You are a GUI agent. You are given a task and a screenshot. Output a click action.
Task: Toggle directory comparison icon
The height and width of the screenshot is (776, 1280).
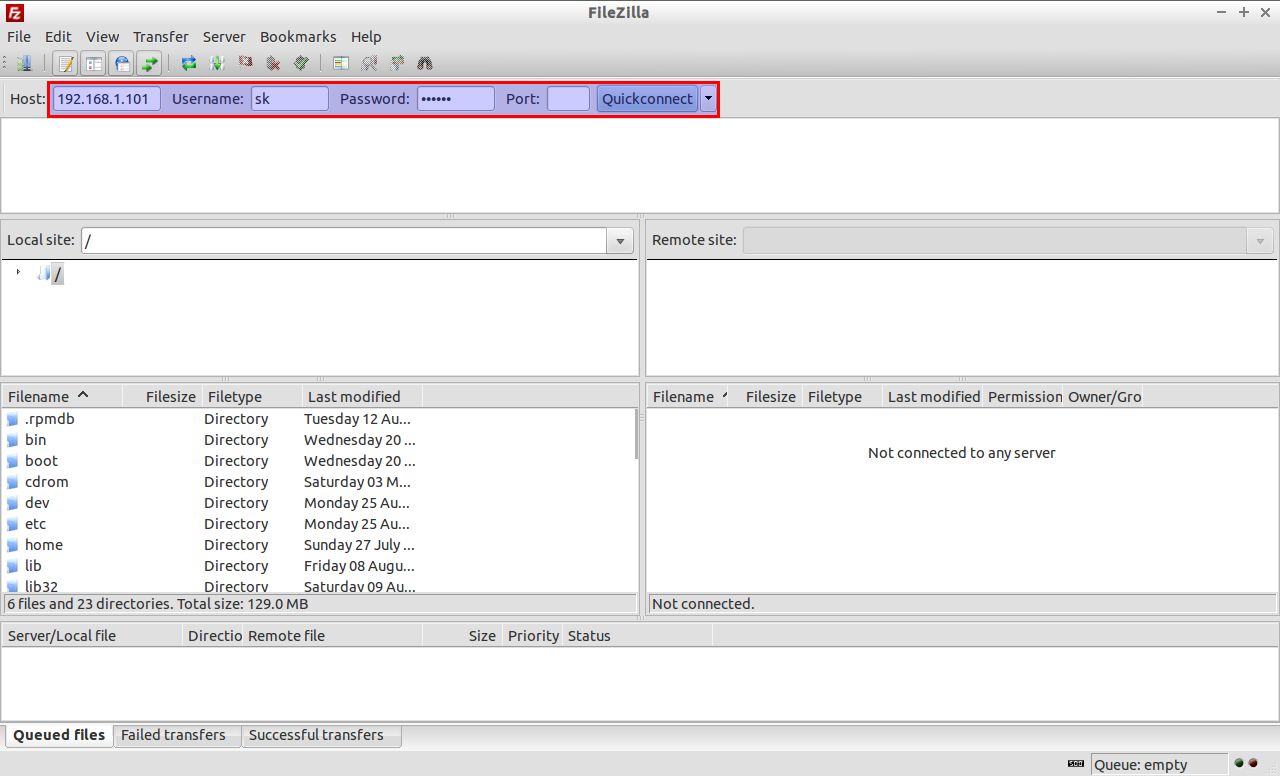(369, 64)
